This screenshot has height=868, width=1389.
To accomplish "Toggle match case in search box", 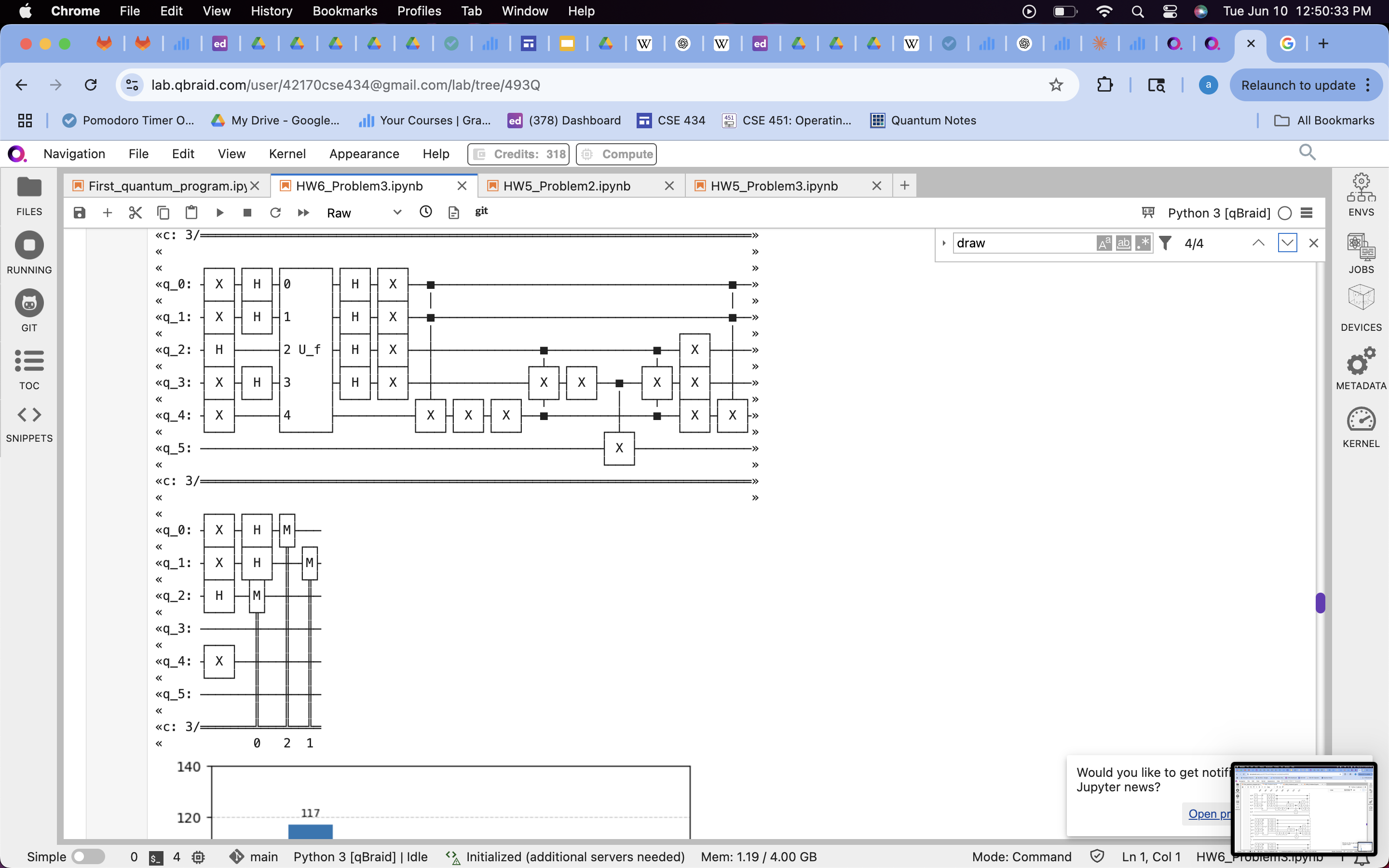I will click(x=1104, y=244).
